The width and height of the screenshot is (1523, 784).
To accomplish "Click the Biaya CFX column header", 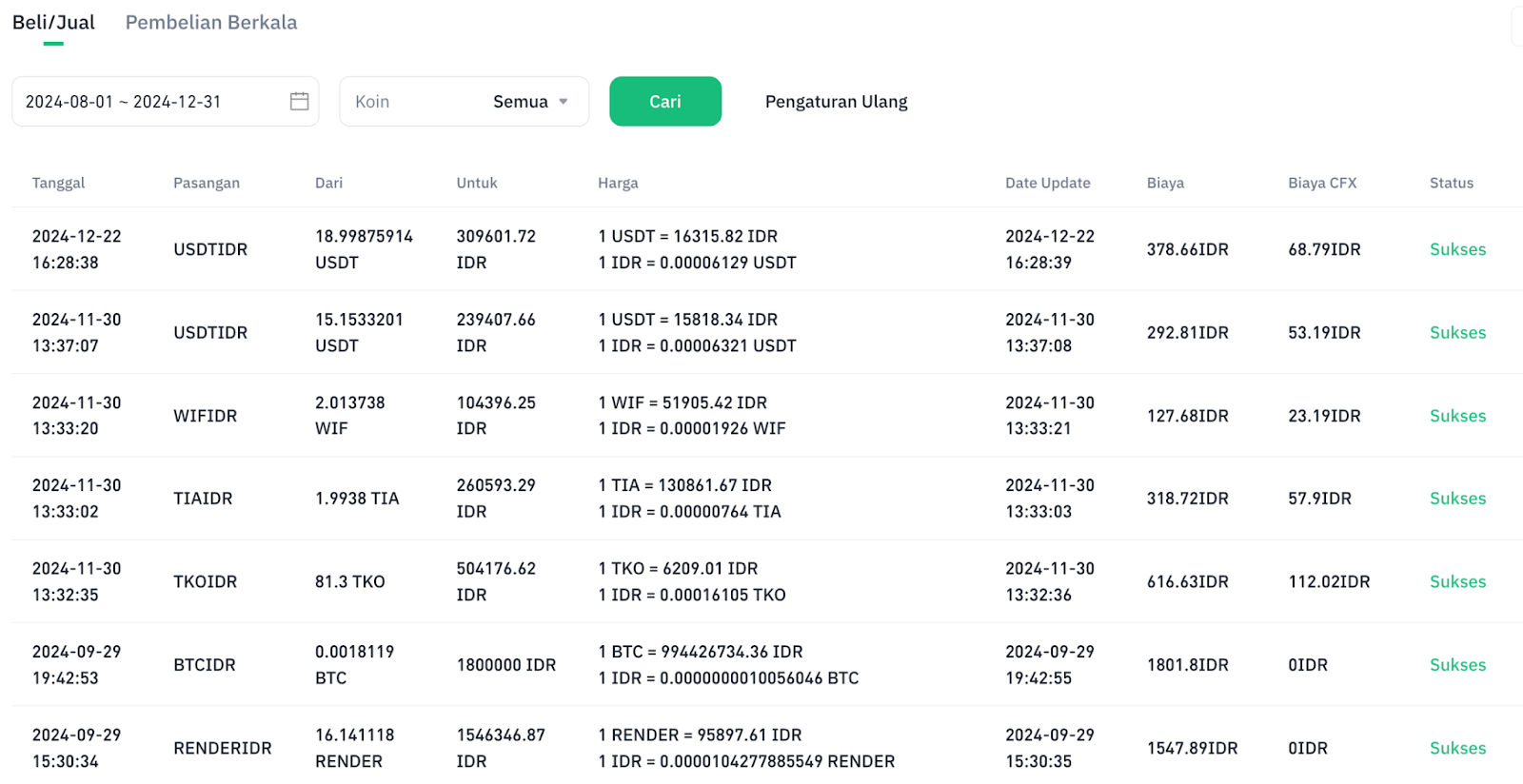I will [1322, 183].
